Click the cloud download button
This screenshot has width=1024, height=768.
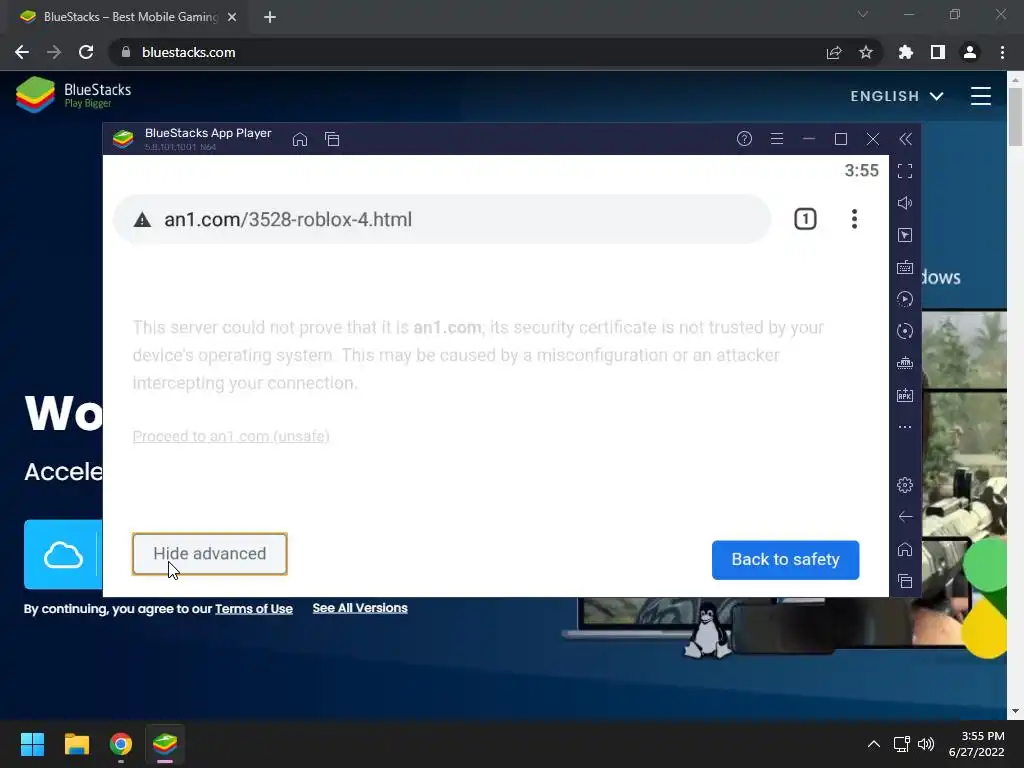63,554
